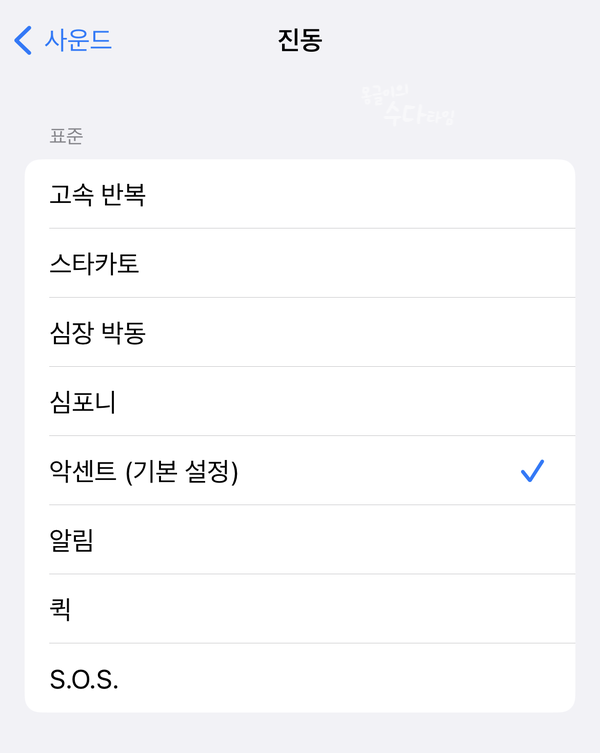Tap the empty area right of 스타카토
The height and width of the screenshot is (753, 600).
(357, 263)
